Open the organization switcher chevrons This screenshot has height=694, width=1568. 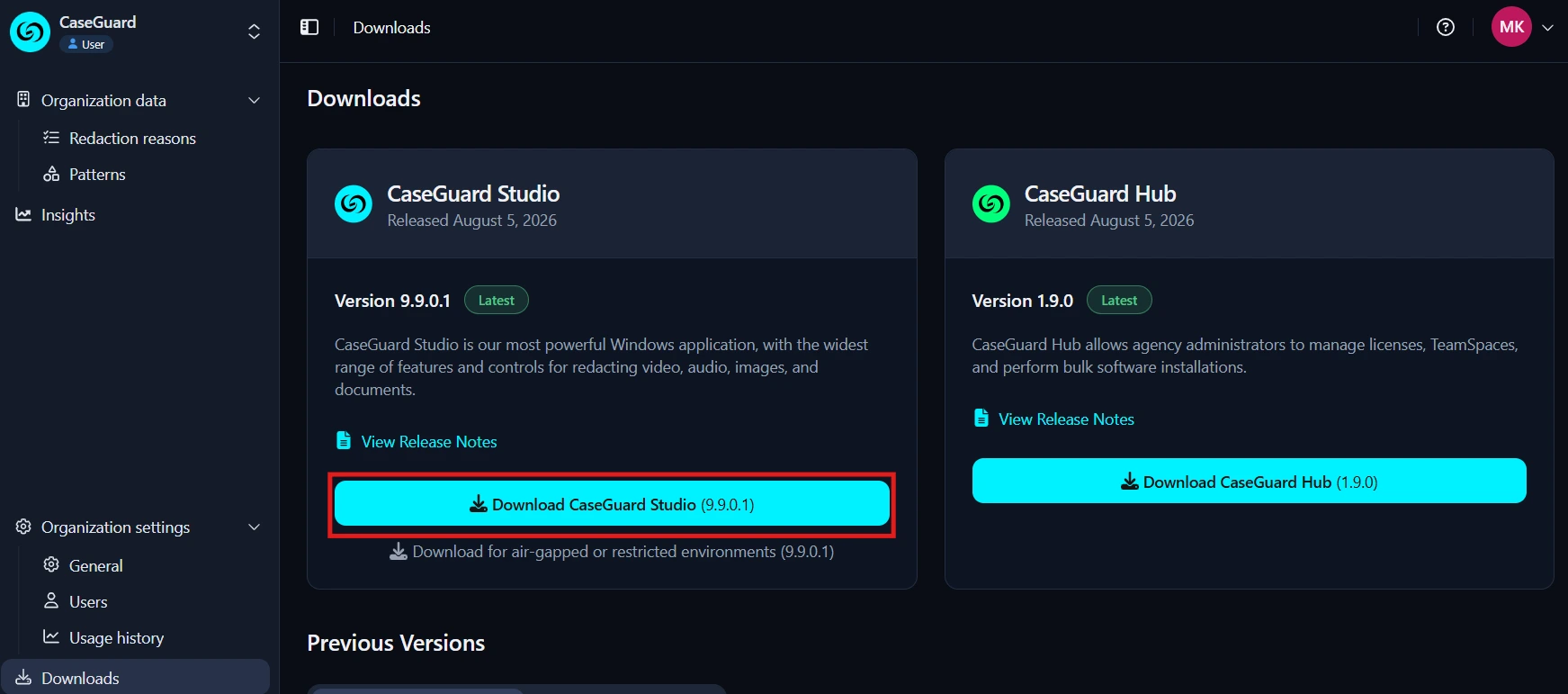[x=255, y=32]
